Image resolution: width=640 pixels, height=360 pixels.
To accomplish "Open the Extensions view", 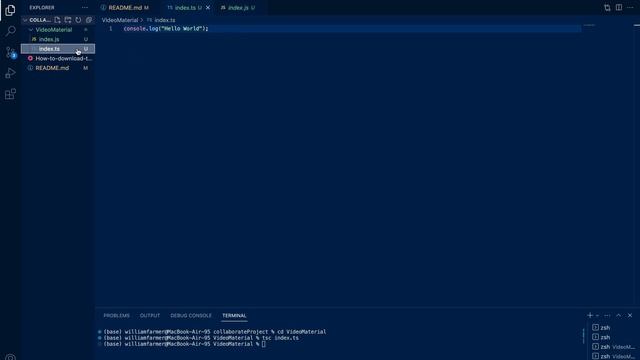I will click(10, 94).
